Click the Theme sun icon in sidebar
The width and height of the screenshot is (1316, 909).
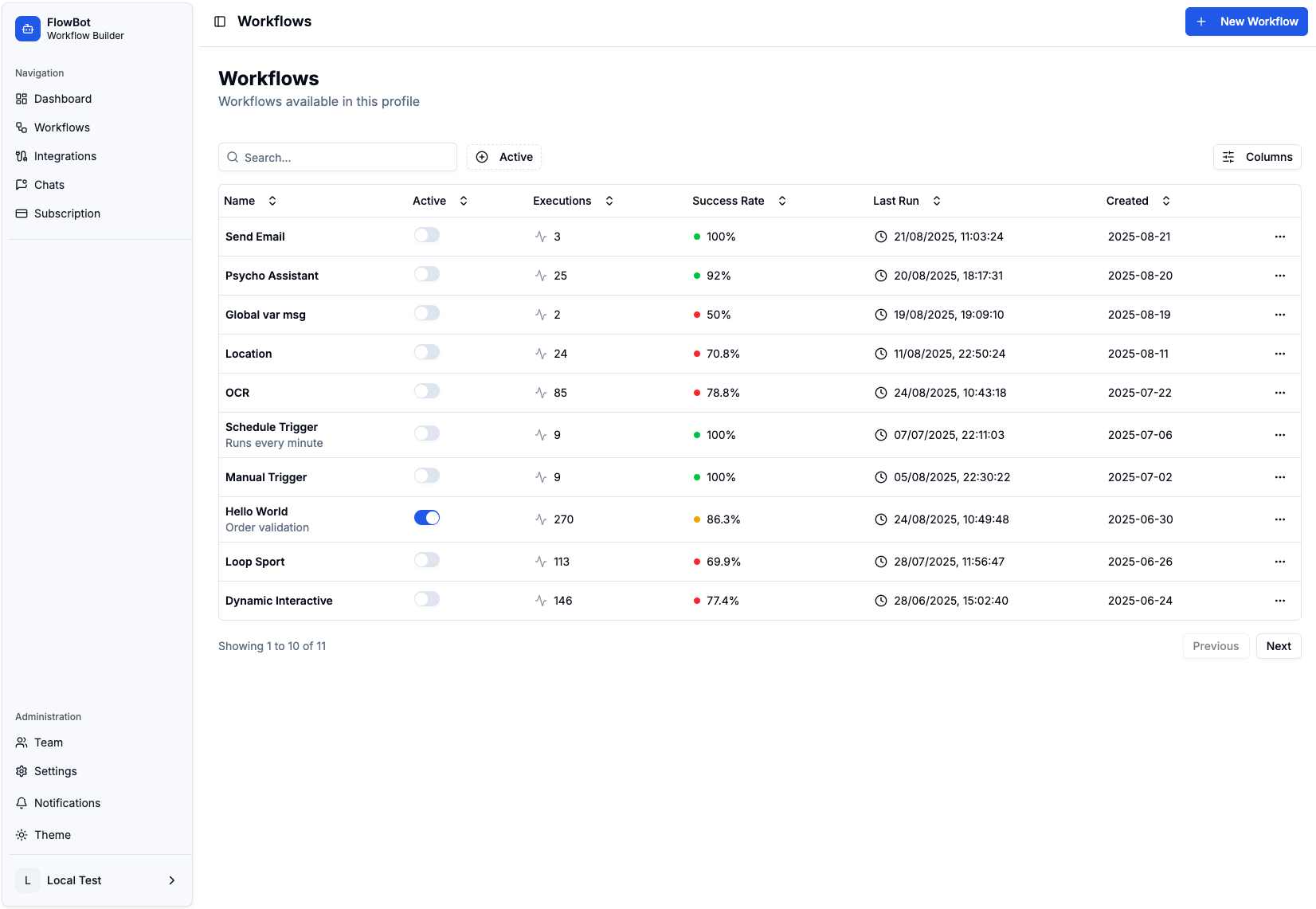click(22, 835)
